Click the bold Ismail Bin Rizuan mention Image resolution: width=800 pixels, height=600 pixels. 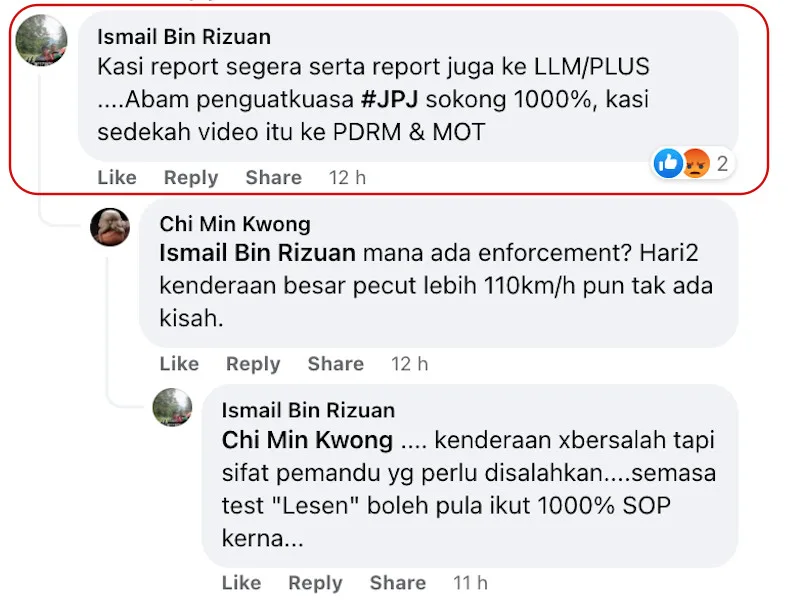coord(257,253)
